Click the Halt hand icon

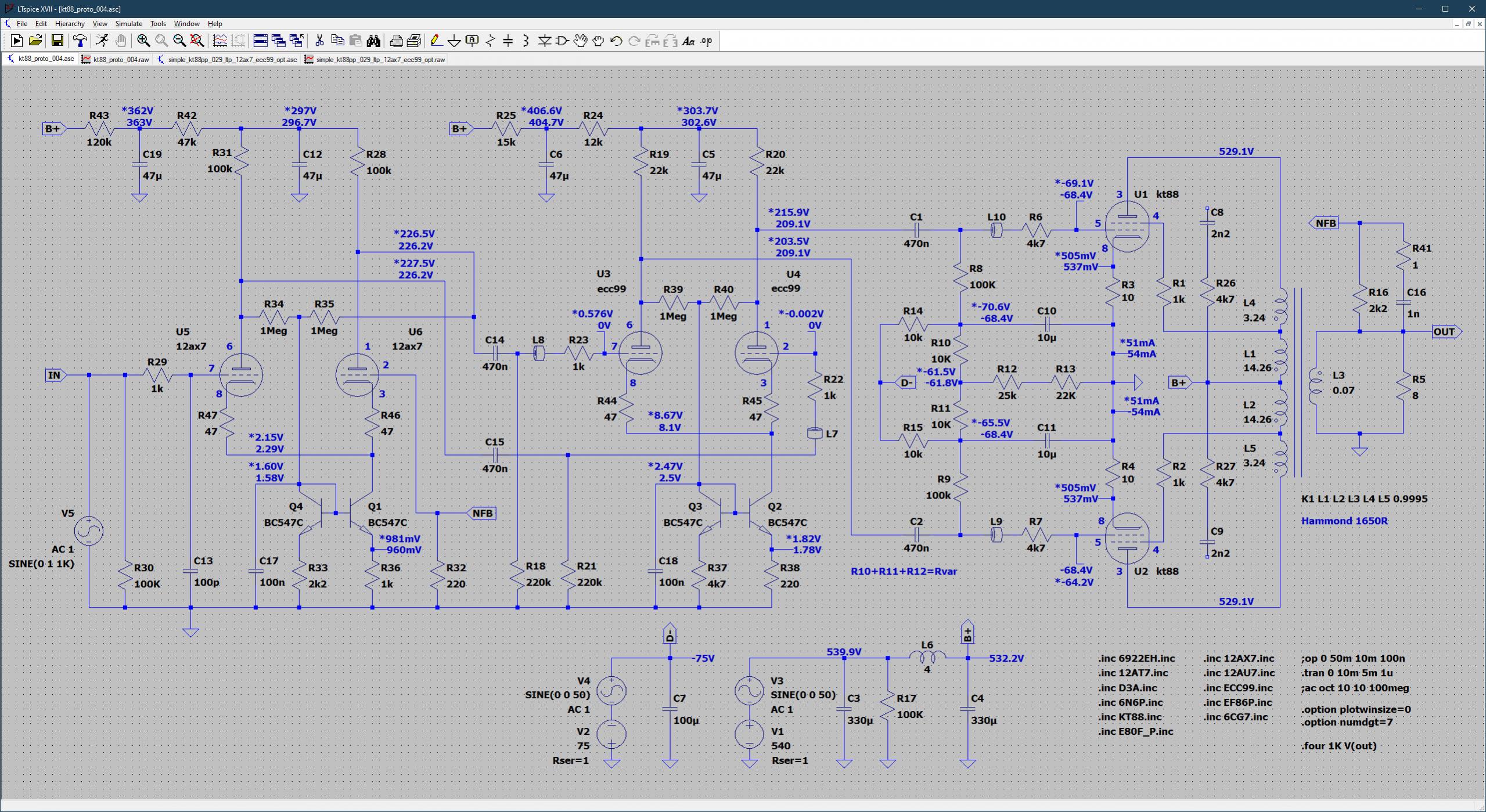pos(120,41)
